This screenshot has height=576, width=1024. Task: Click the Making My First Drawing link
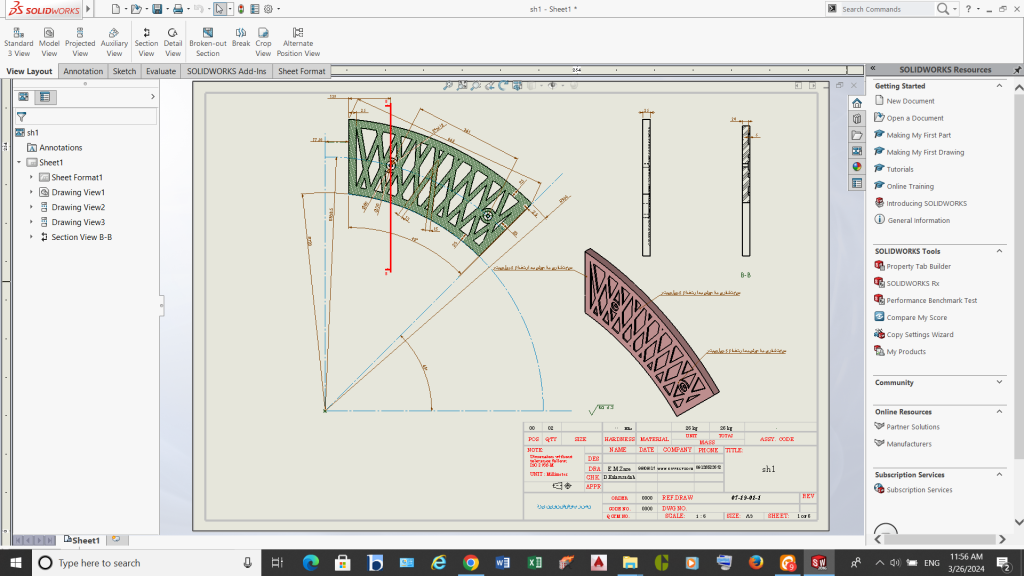[x=925, y=152]
